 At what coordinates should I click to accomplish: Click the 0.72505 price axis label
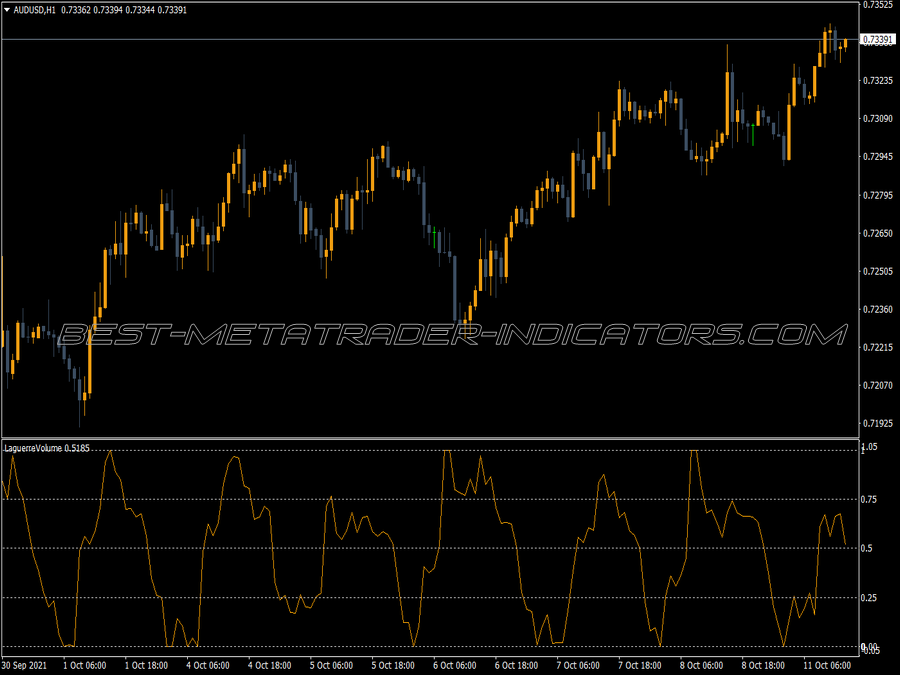pyautogui.click(x=878, y=271)
